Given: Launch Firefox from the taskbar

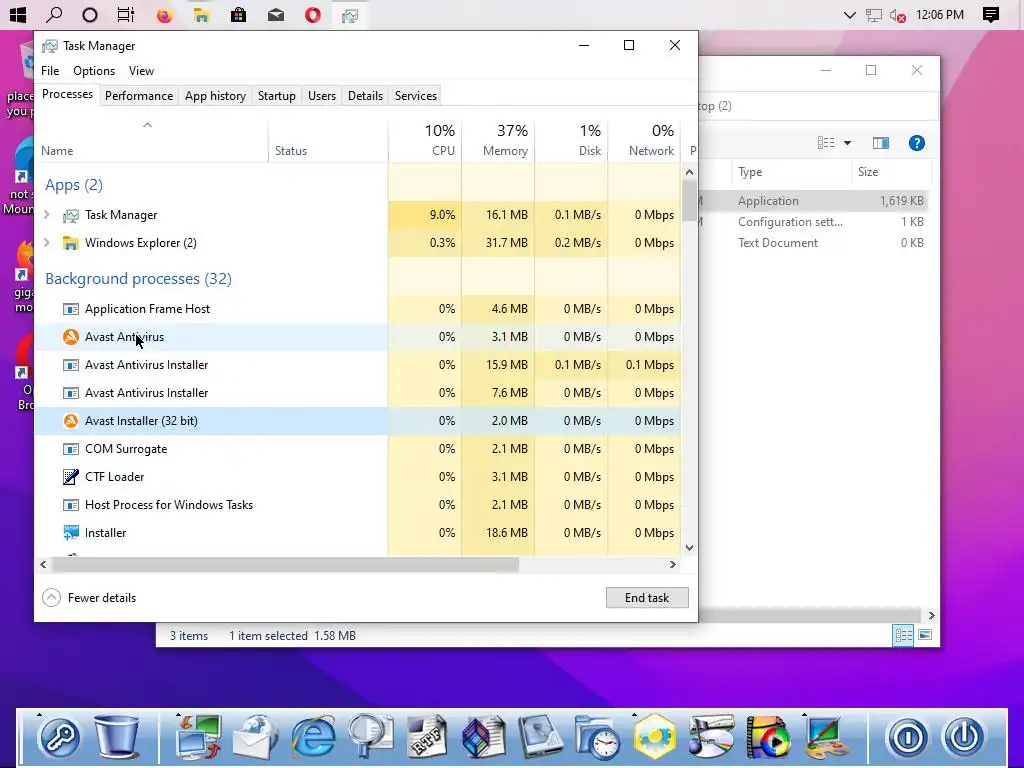Looking at the screenshot, I should [x=165, y=15].
